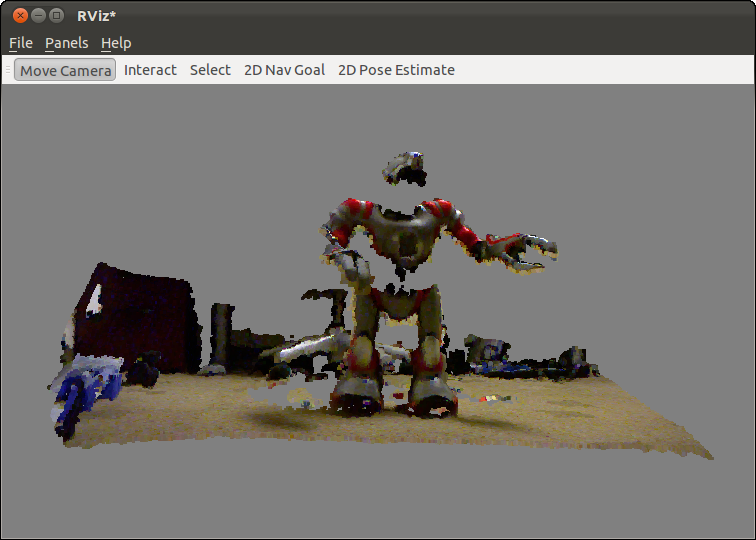Switch to the Interact tool
The height and width of the screenshot is (540, 756).
(150, 70)
